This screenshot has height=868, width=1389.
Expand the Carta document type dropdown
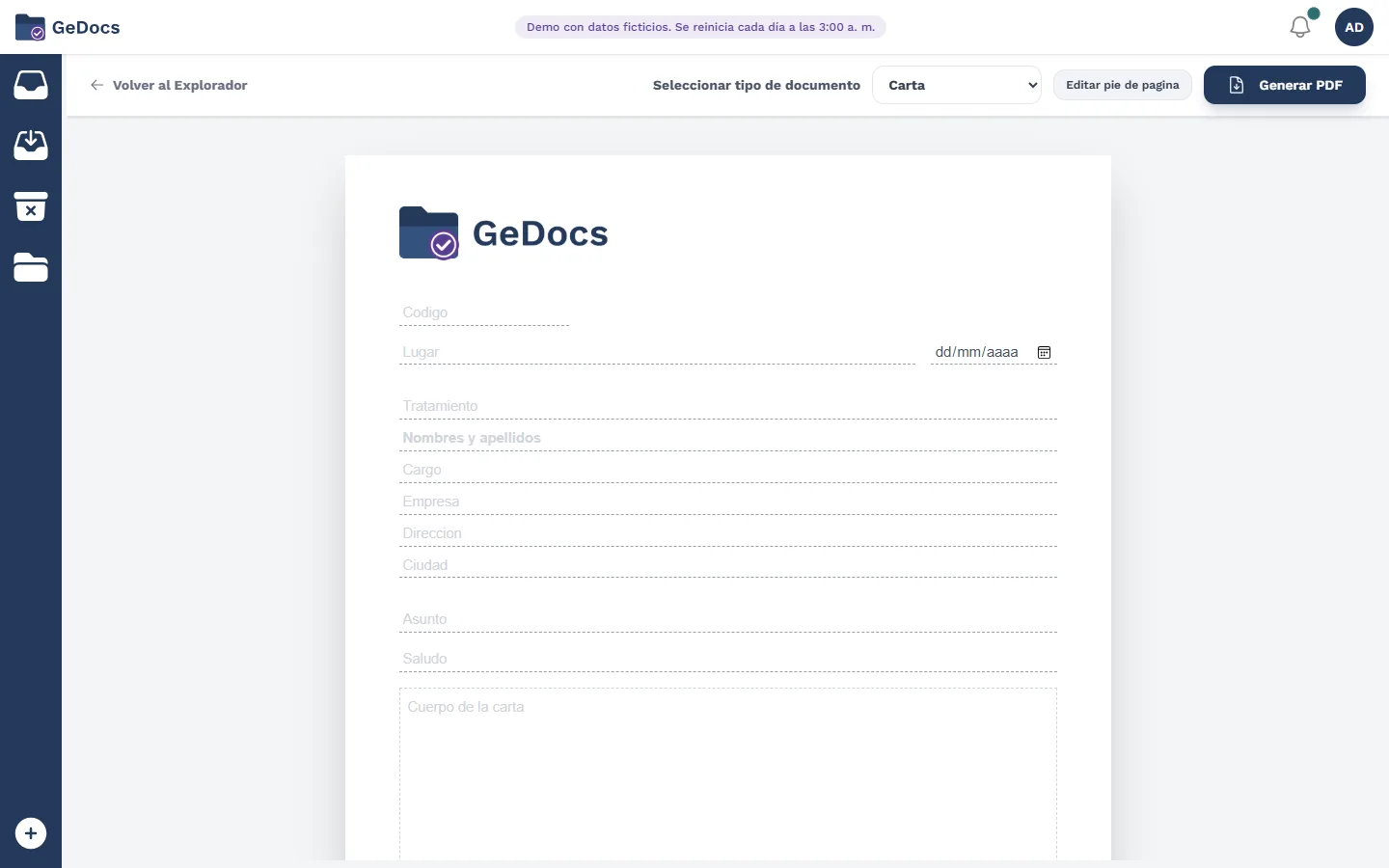pyautogui.click(x=957, y=85)
